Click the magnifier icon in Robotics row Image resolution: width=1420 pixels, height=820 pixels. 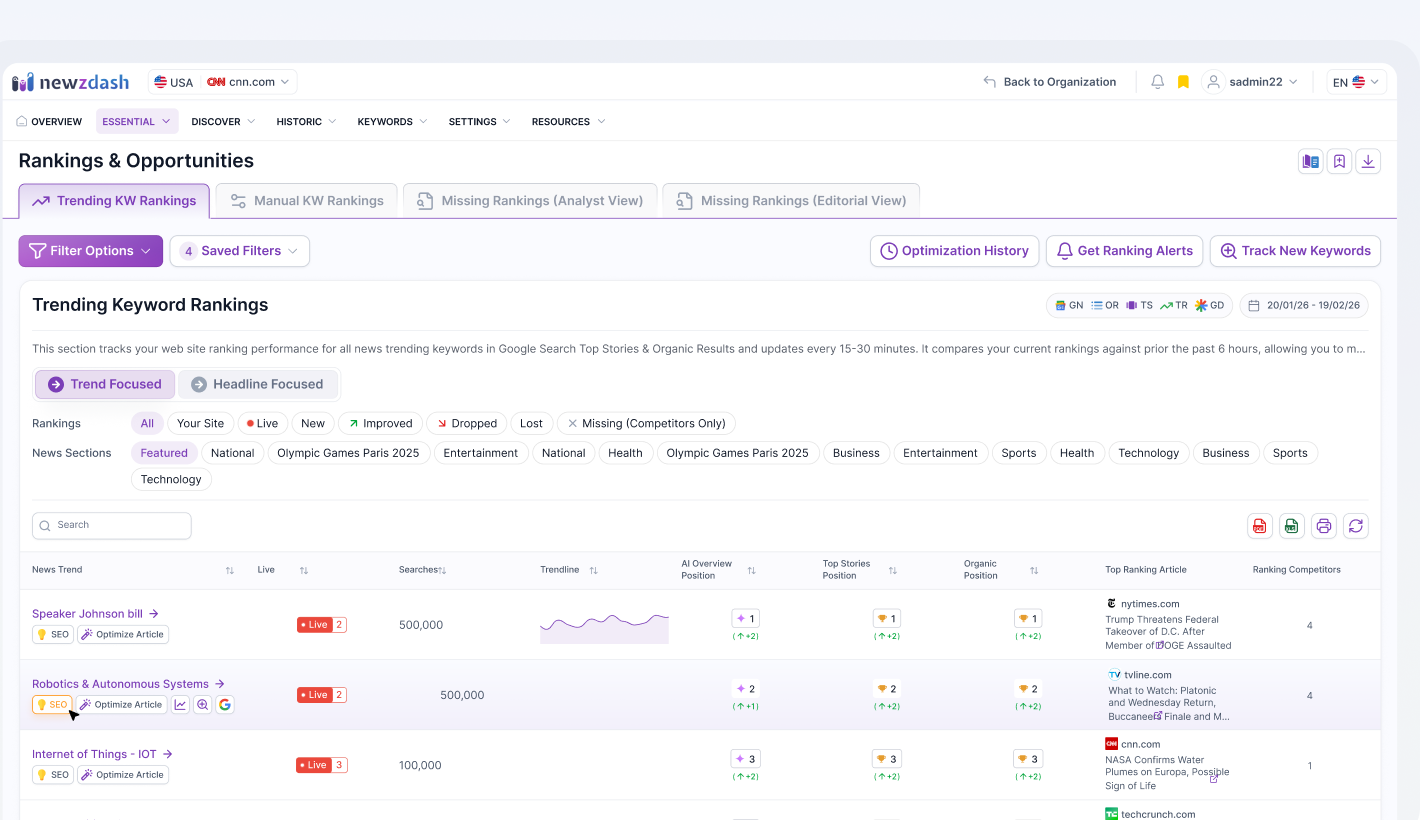click(x=203, y=705)
